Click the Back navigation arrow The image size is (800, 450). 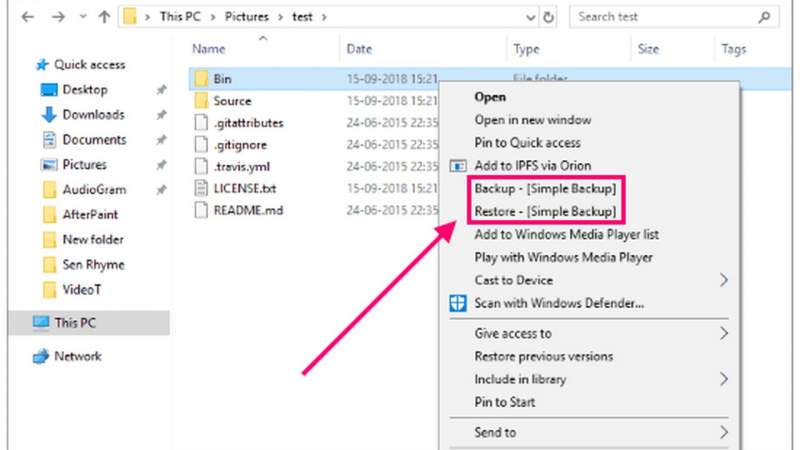point(28,17)
